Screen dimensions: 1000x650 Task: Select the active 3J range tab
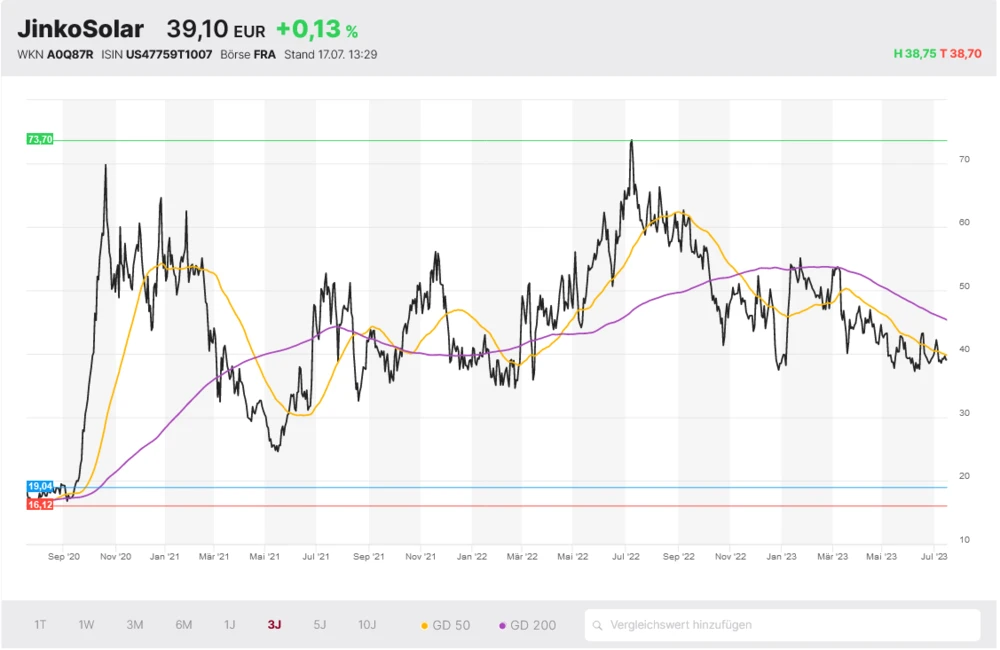click(274, 625)
